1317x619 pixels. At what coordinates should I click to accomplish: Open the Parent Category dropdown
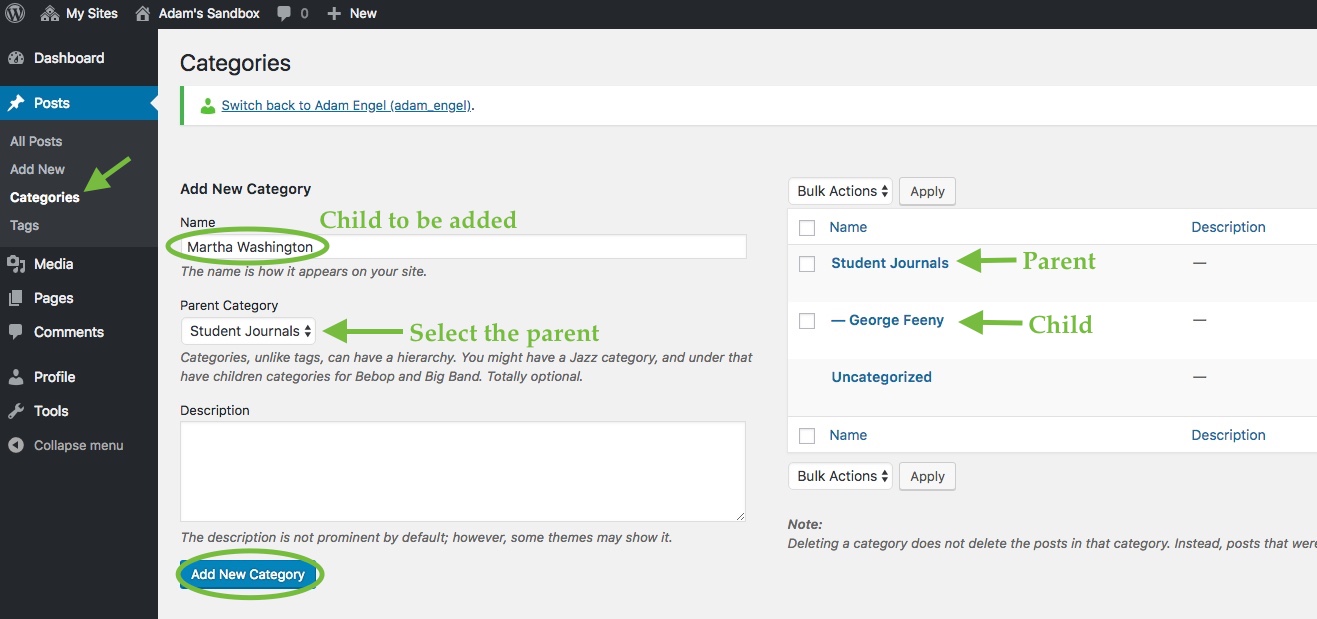pos(249,331)
